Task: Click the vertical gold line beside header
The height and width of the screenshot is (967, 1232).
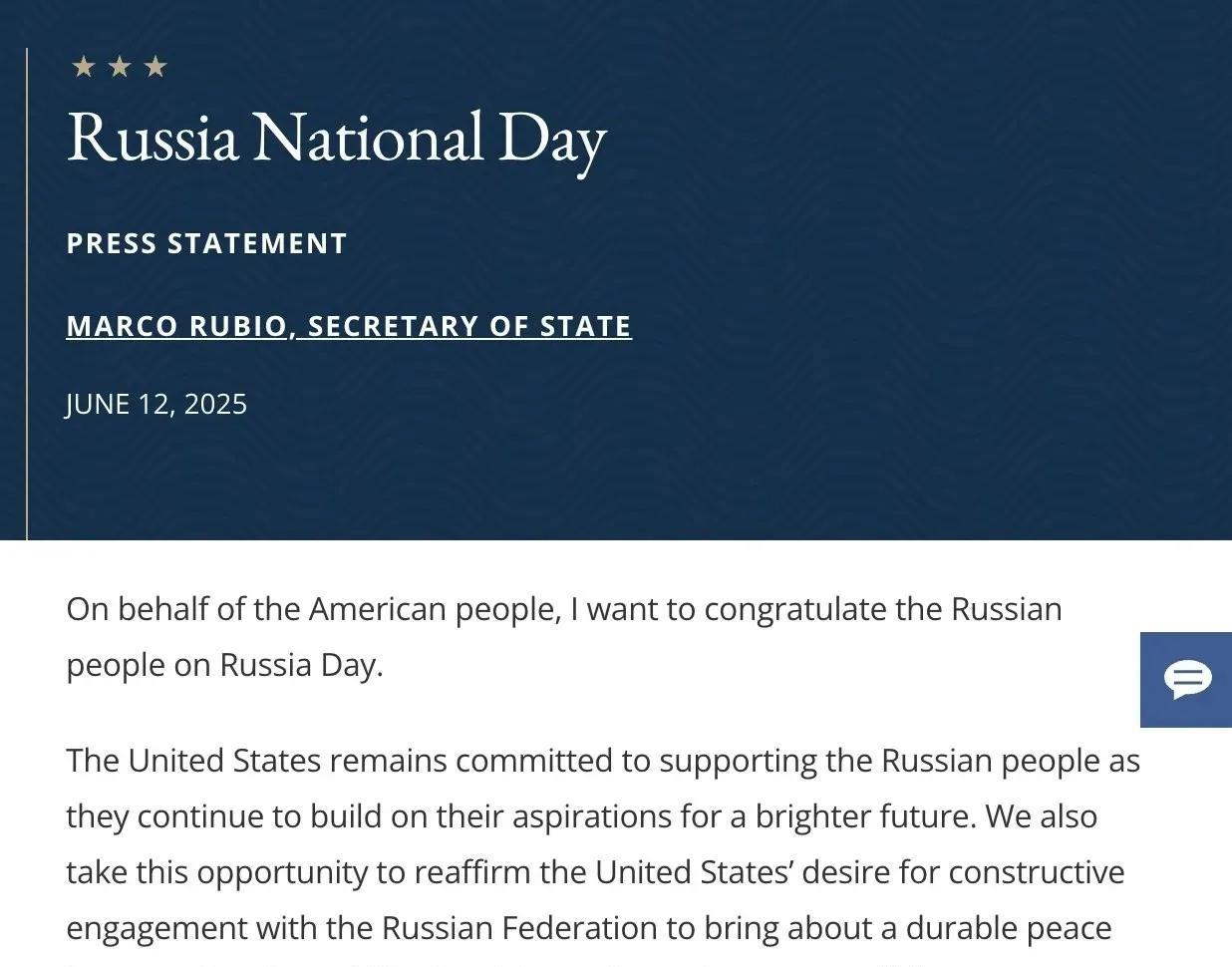Action: point(27,294)
